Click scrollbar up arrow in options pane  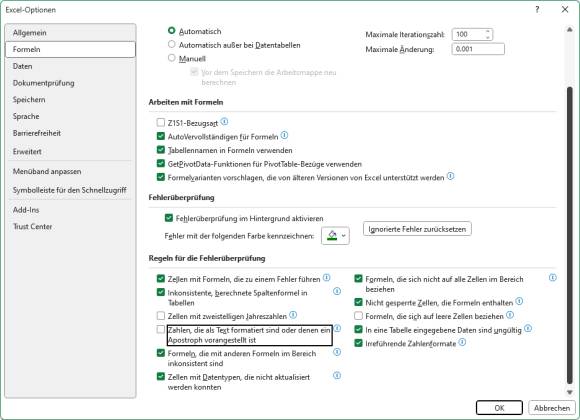(570, 30)
